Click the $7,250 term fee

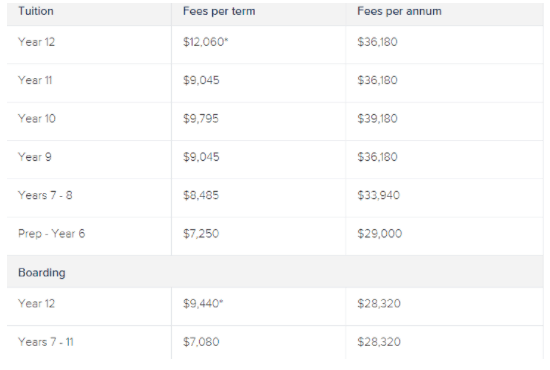[201, 234]
